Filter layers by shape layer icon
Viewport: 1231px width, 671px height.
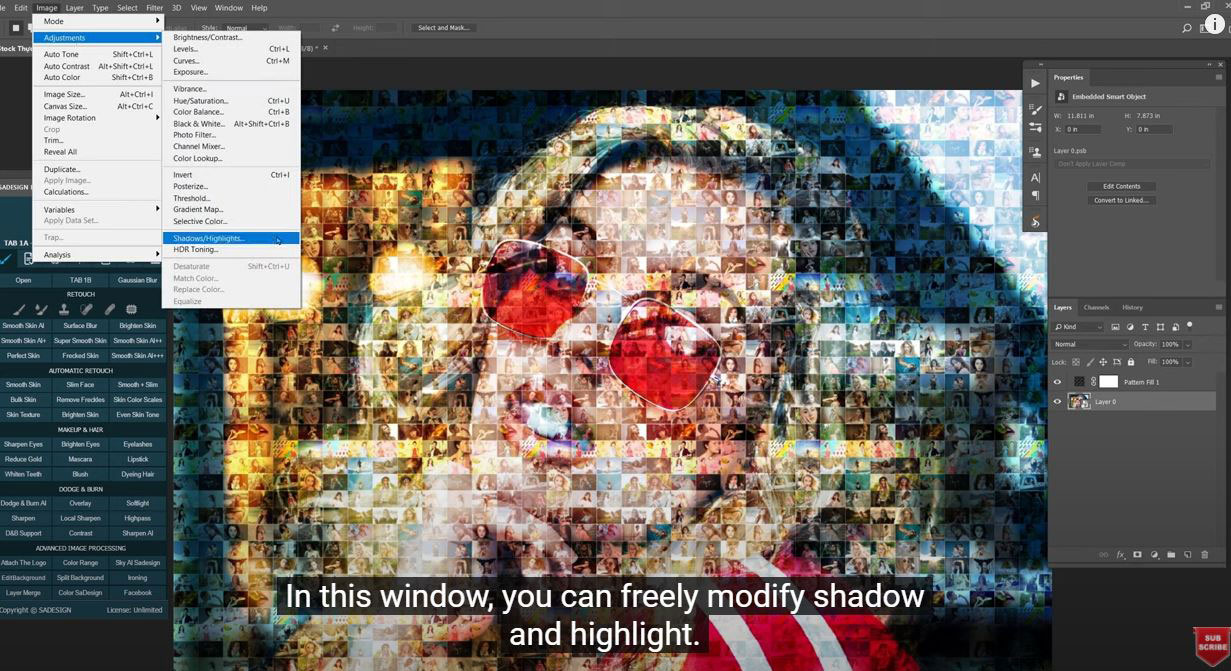click(1160, 327)
